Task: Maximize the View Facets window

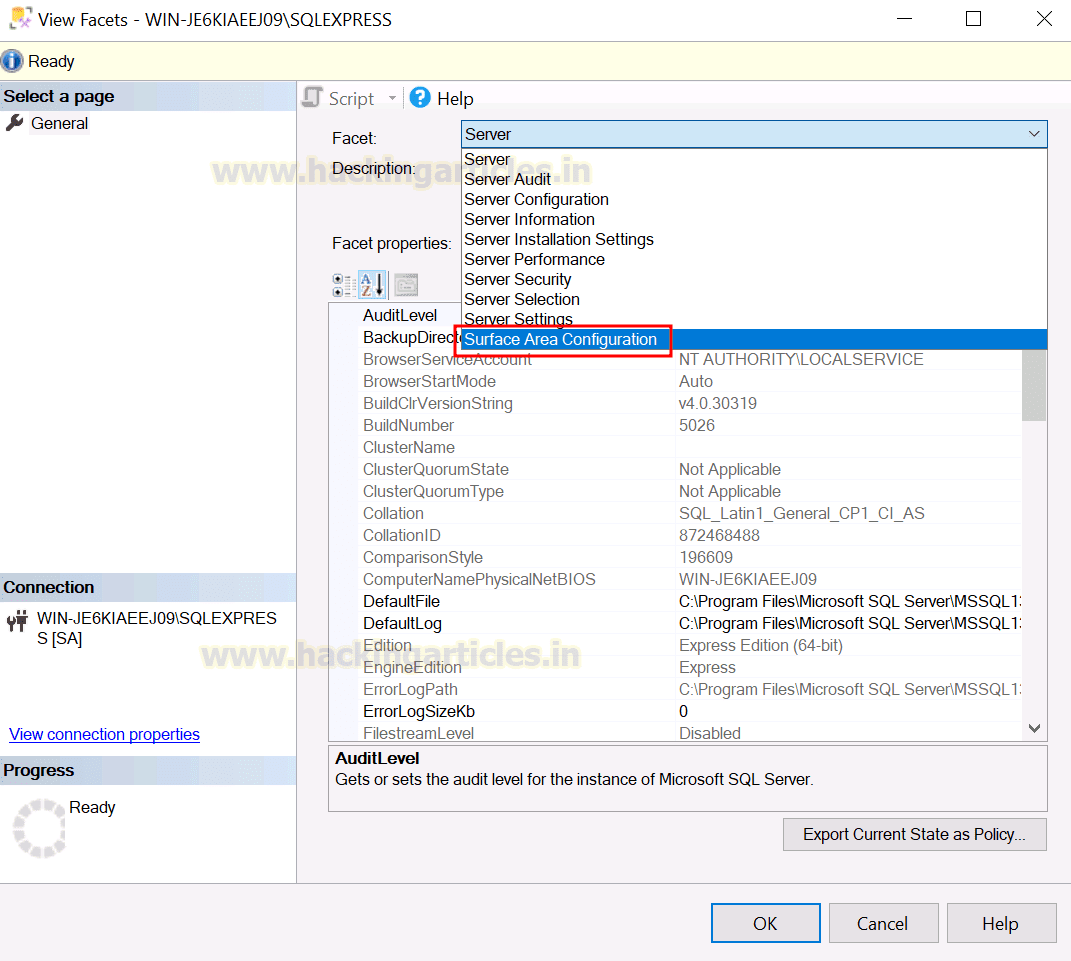Action: (973, 19)
